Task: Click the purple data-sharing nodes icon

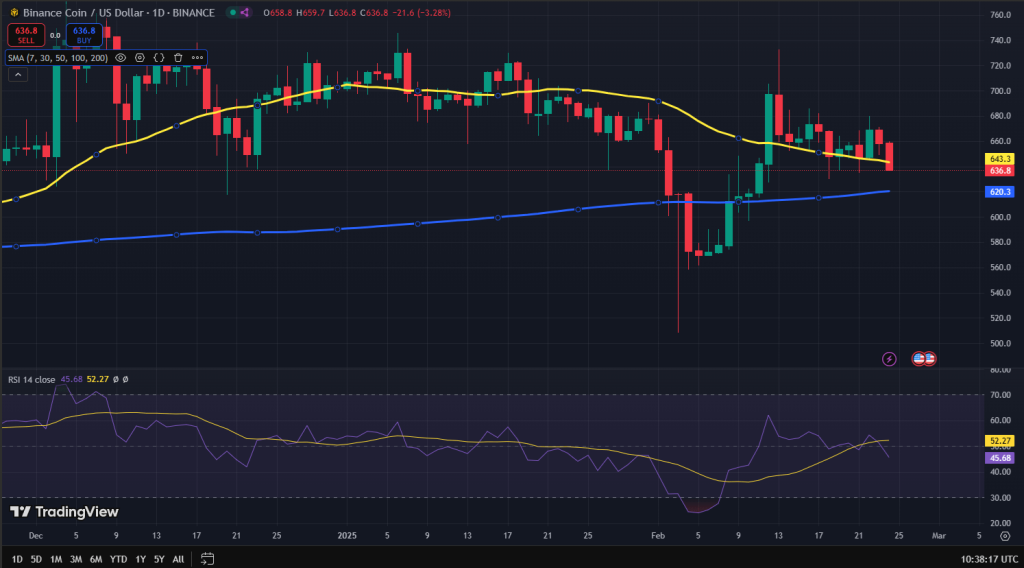Action: 245,12
